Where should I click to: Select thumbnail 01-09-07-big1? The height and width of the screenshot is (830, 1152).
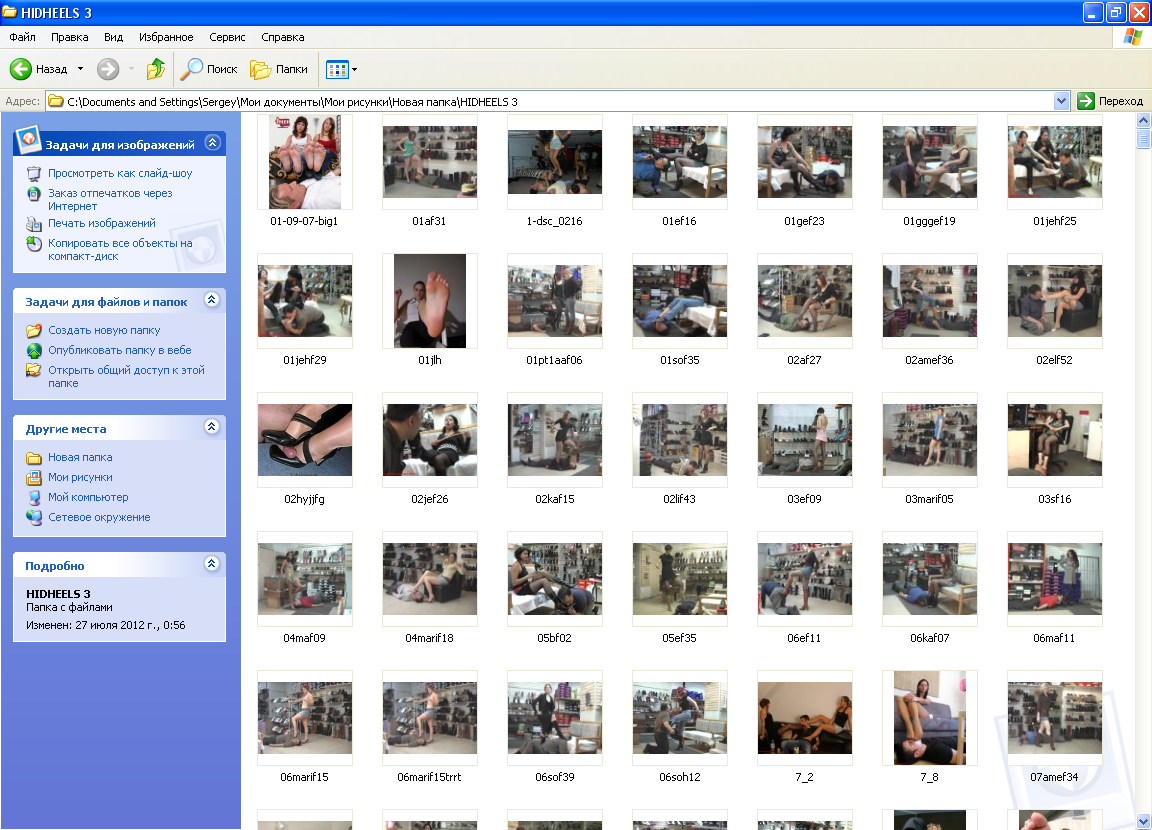click(305, 162)
